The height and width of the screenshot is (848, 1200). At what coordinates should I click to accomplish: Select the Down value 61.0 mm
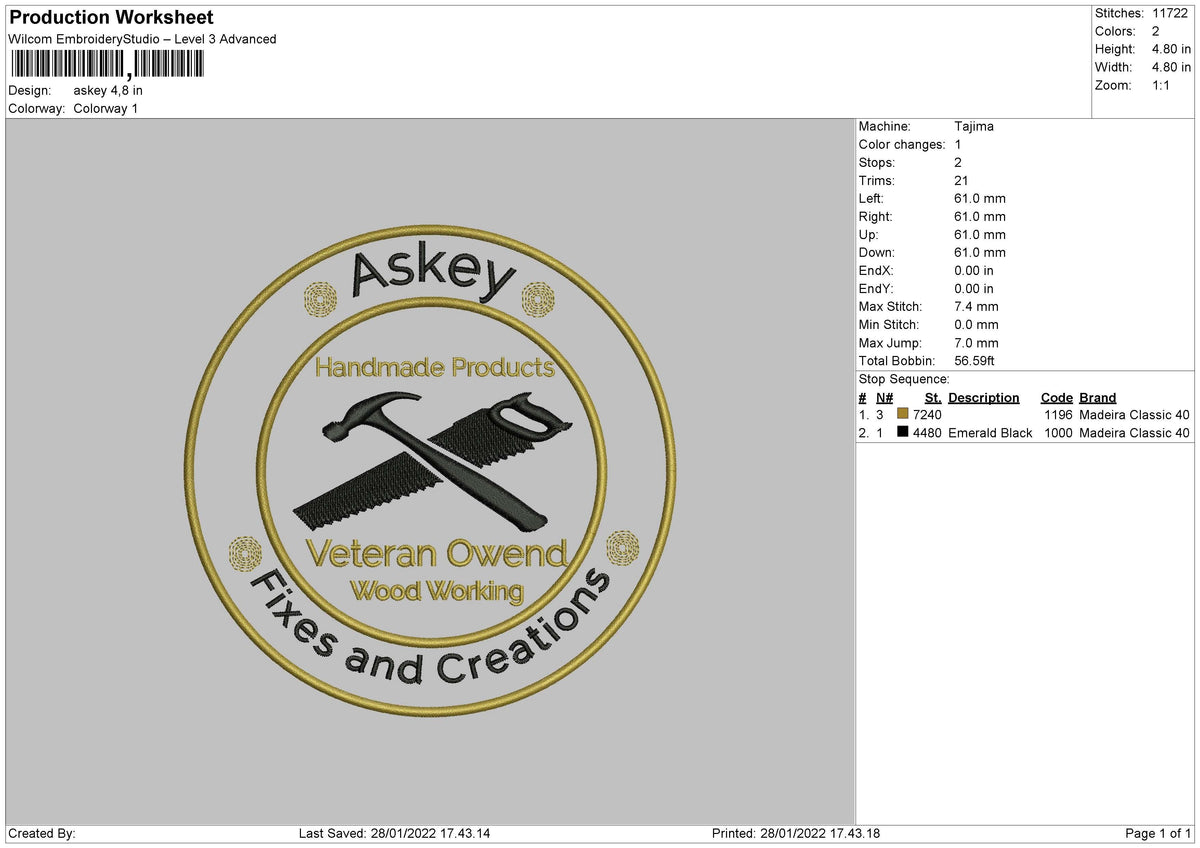pyautogui.click(x=980, y=253)
